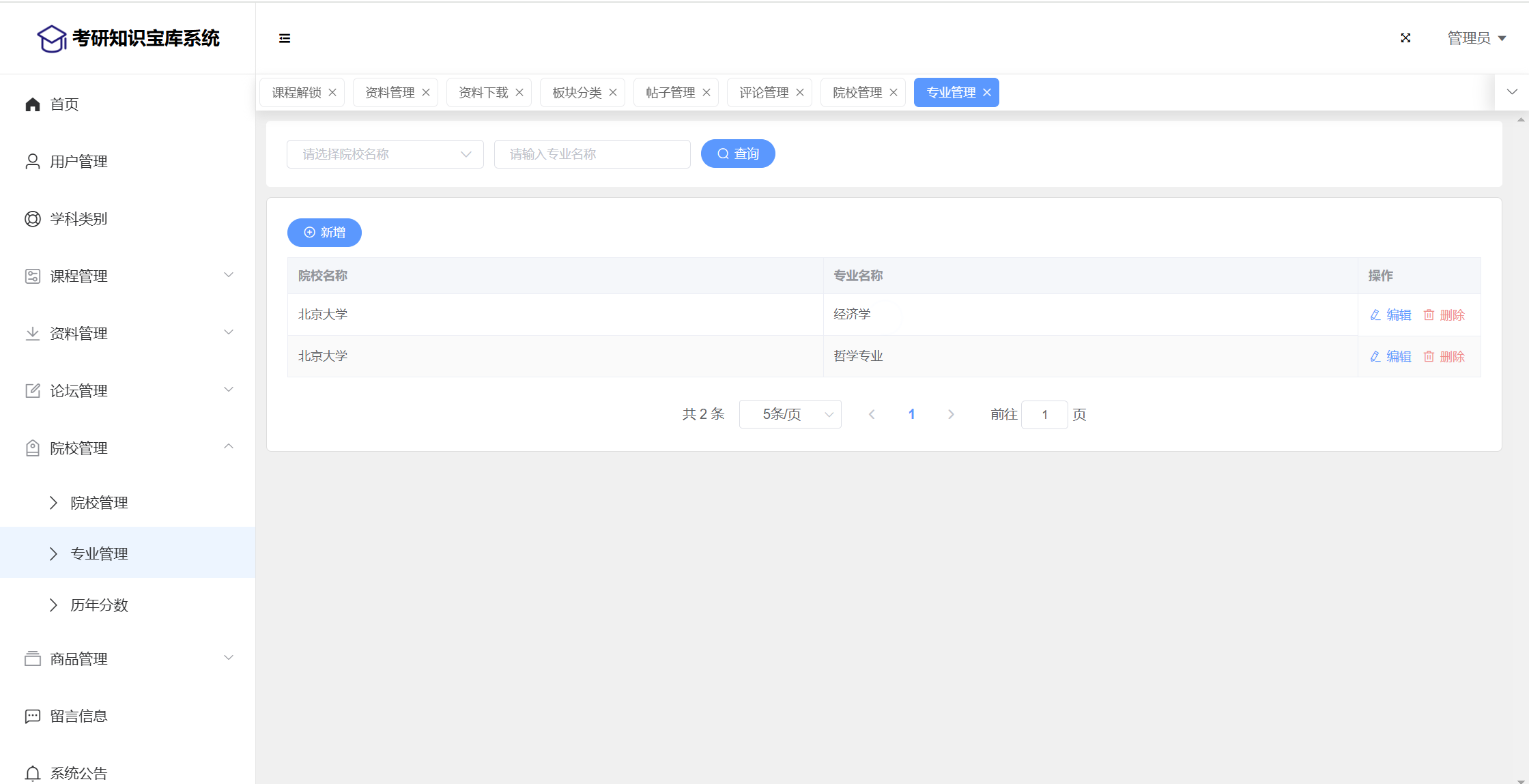
Task: Click the 留言信息 chat bubble icon
Action: tap(33, 716)
